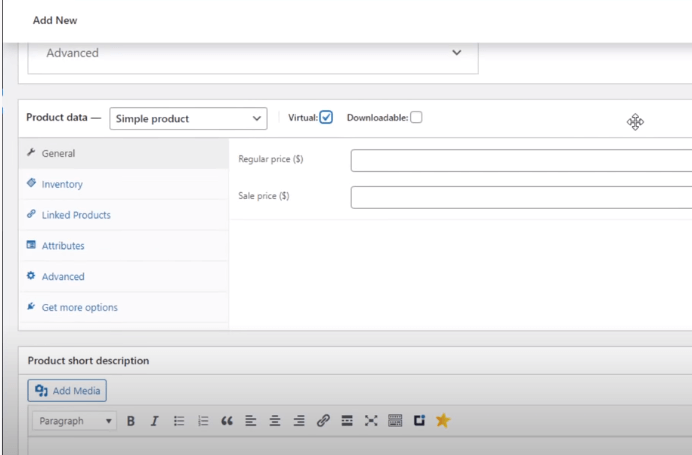Click the dark square shortcode icon

point(419,421)
